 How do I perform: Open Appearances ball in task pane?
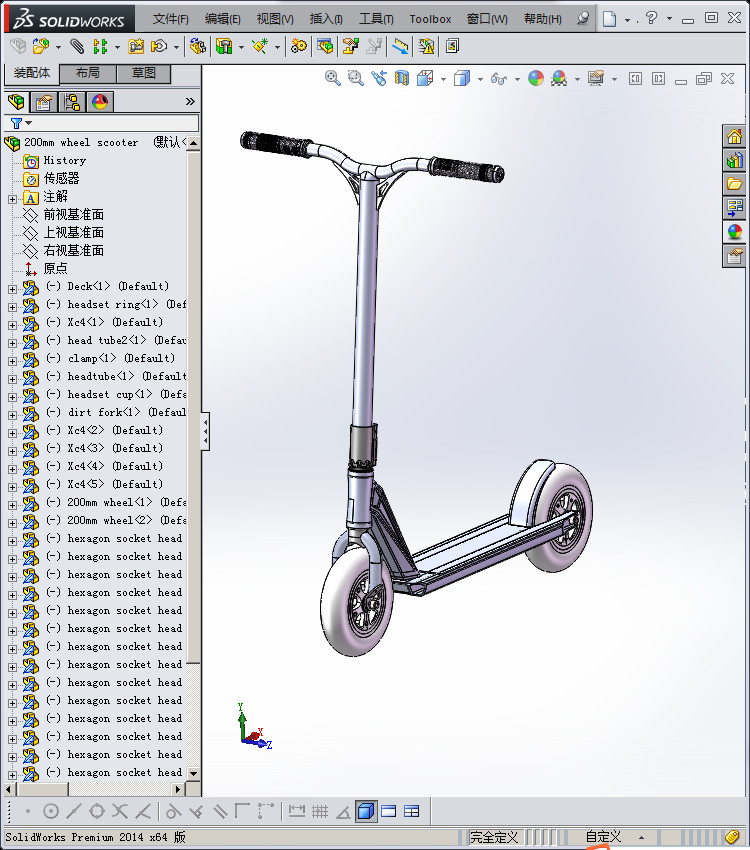click(x=734, y=231)
